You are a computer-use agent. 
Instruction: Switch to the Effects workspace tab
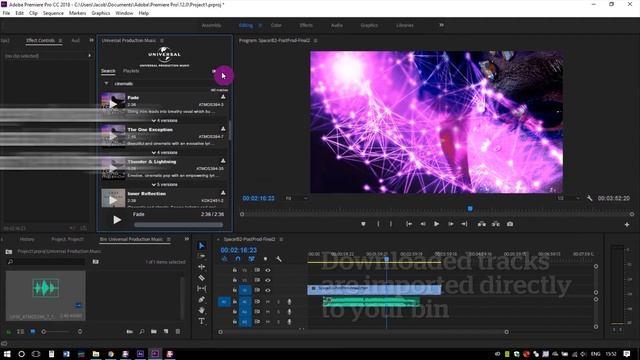click(x=306, y=25)
